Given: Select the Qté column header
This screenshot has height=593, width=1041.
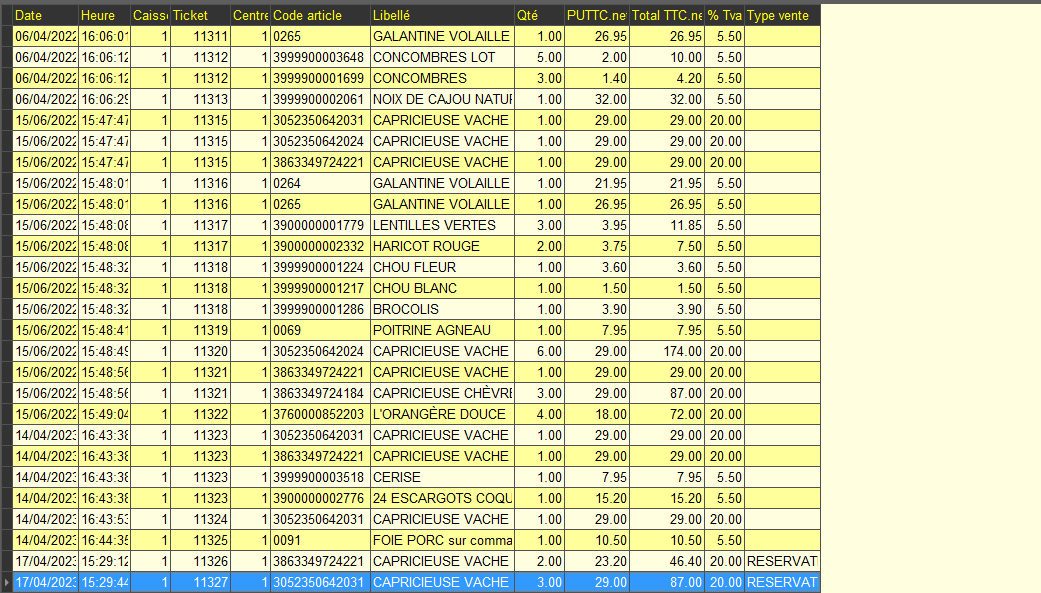Looking at the screenshot, I should 539,15.
